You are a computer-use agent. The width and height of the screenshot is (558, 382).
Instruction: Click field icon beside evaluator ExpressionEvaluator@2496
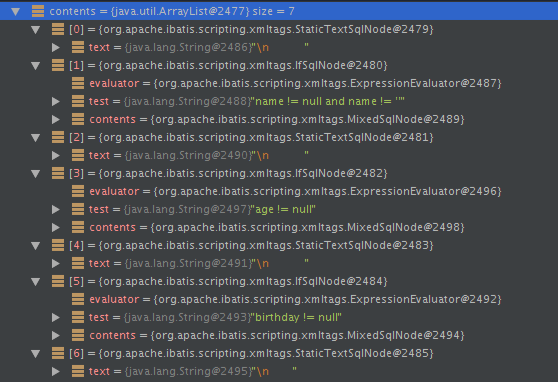[x=78, y=191]
